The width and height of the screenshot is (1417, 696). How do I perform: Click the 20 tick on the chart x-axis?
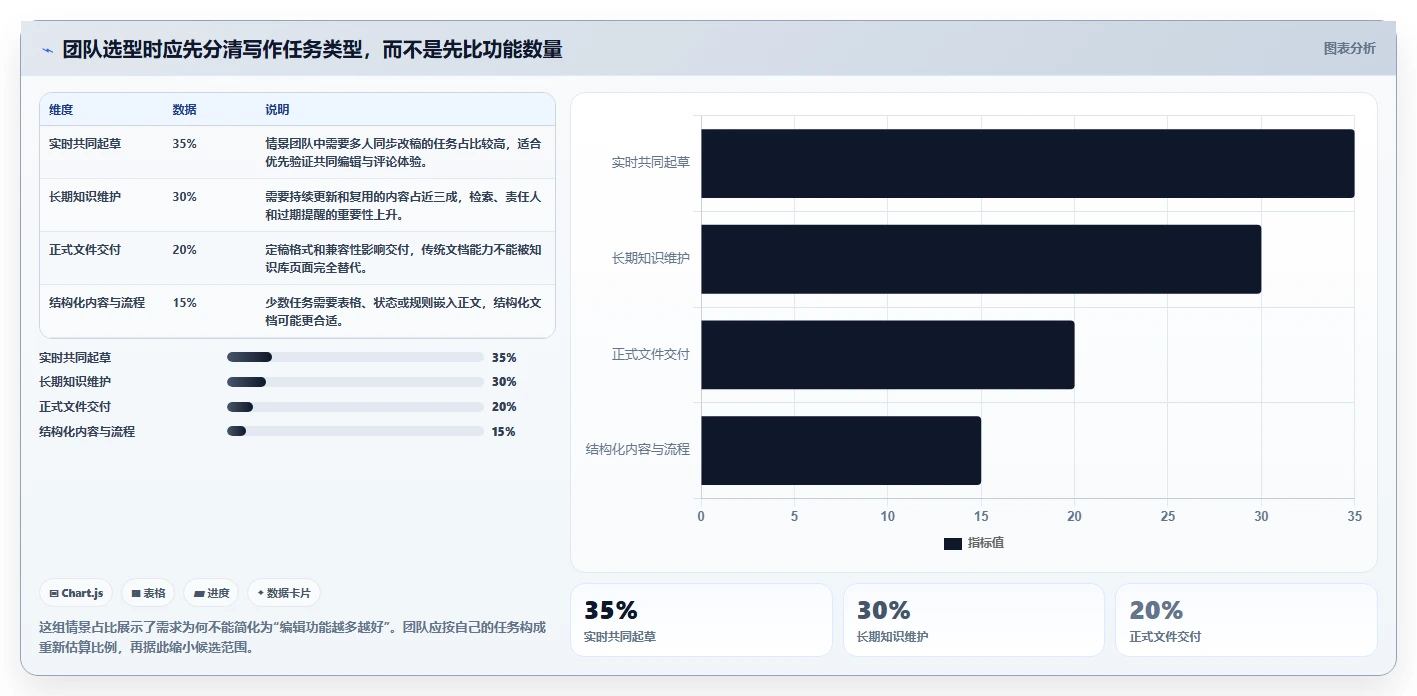(1074, 517)
